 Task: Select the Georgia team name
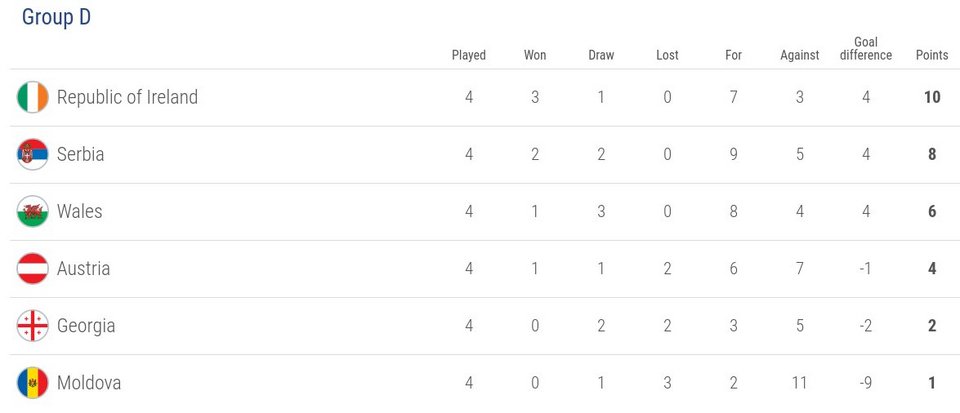(86, 326)
